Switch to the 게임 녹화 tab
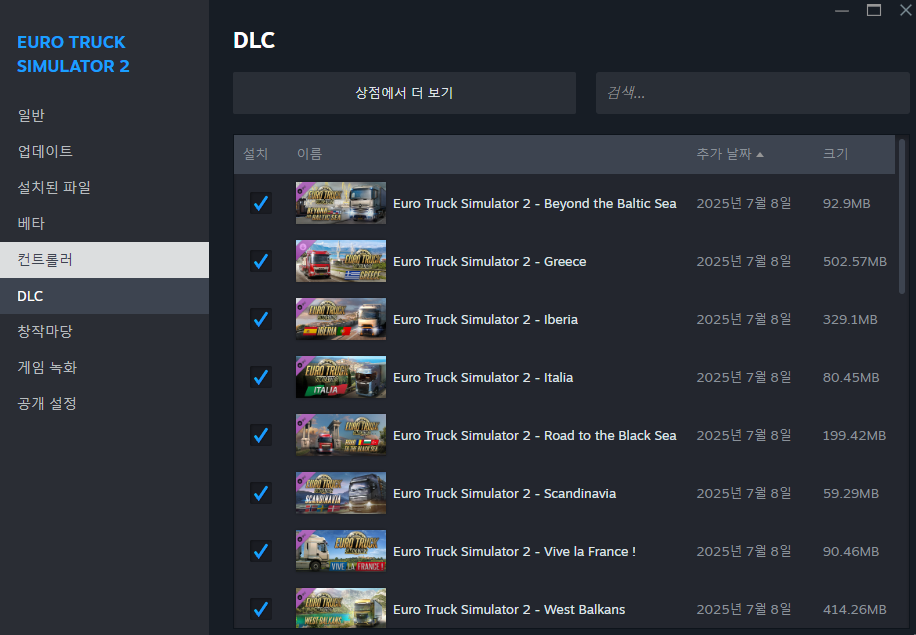 pyautogui.click(x=105, y=367)
